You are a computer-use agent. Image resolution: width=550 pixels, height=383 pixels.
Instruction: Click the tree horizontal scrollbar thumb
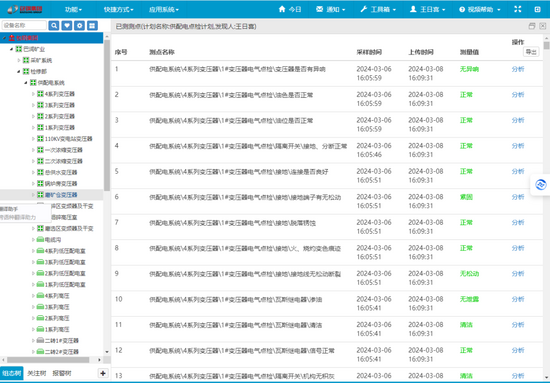48,360
